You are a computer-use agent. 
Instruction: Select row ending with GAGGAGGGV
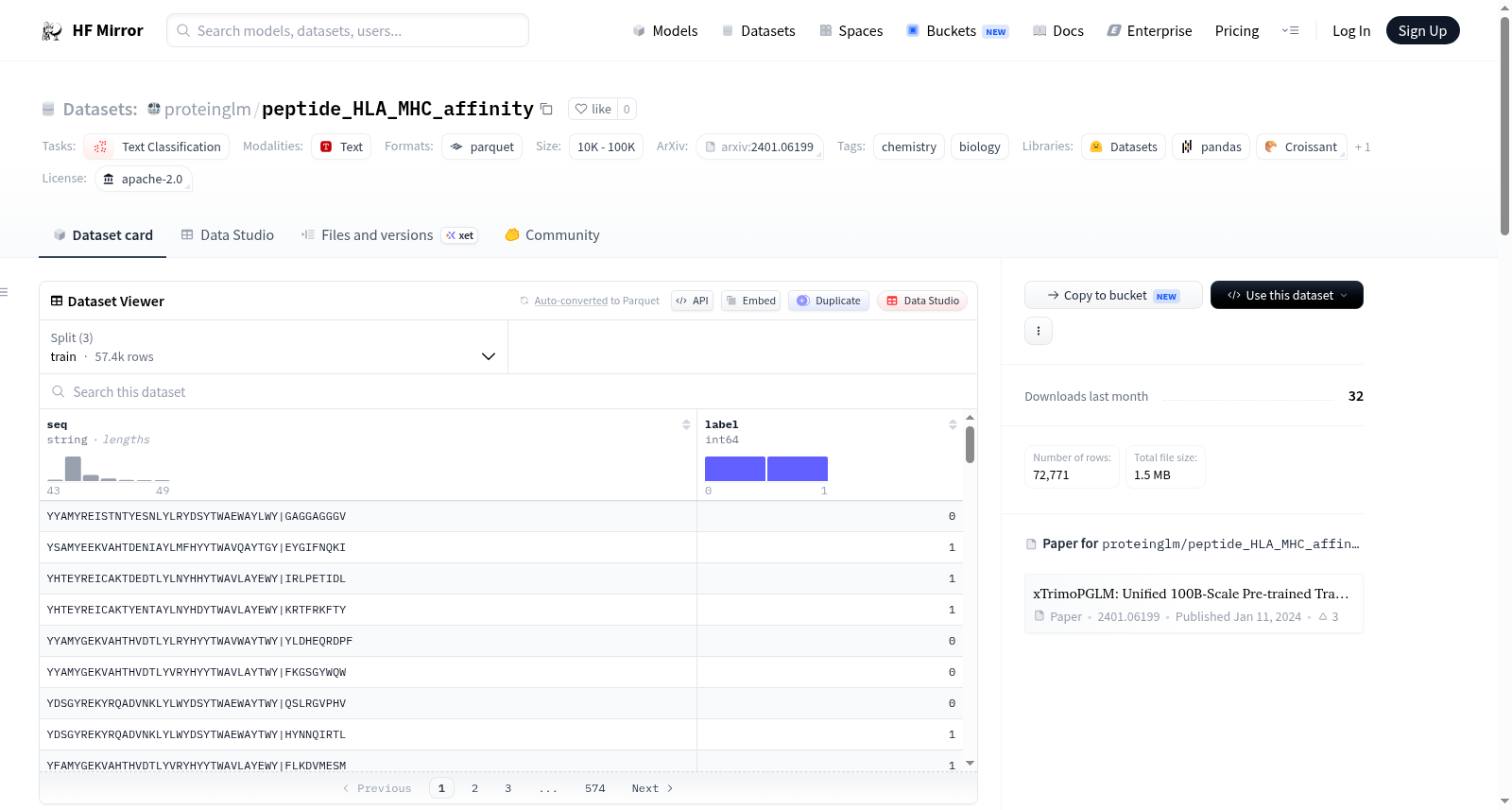(x=501, y=517)
